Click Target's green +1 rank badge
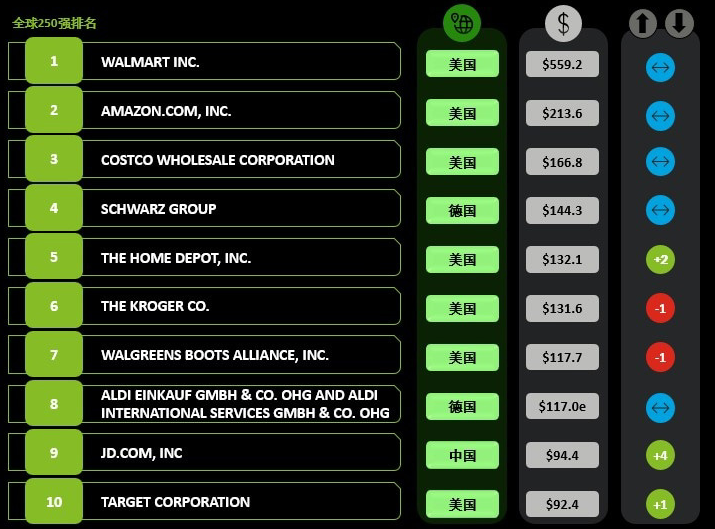The height and width of the screenshot is (529, 715). tap(660, 504)
